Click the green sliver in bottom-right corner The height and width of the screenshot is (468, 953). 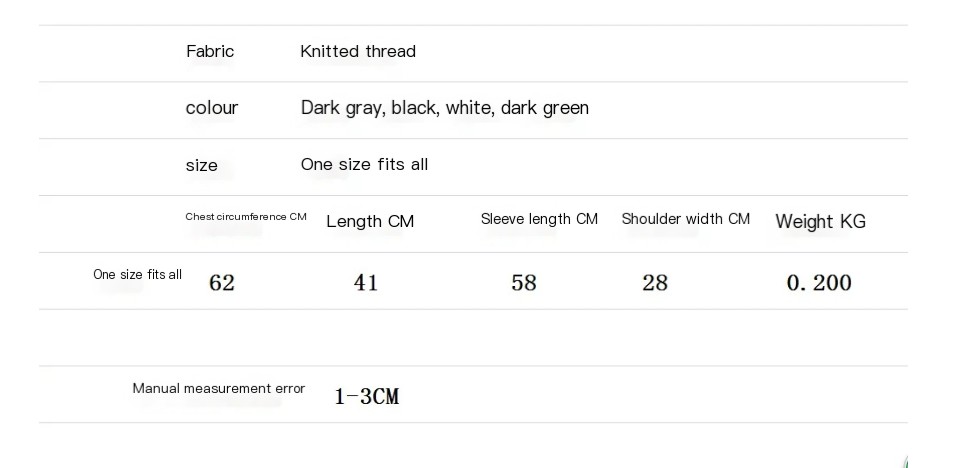905,461
